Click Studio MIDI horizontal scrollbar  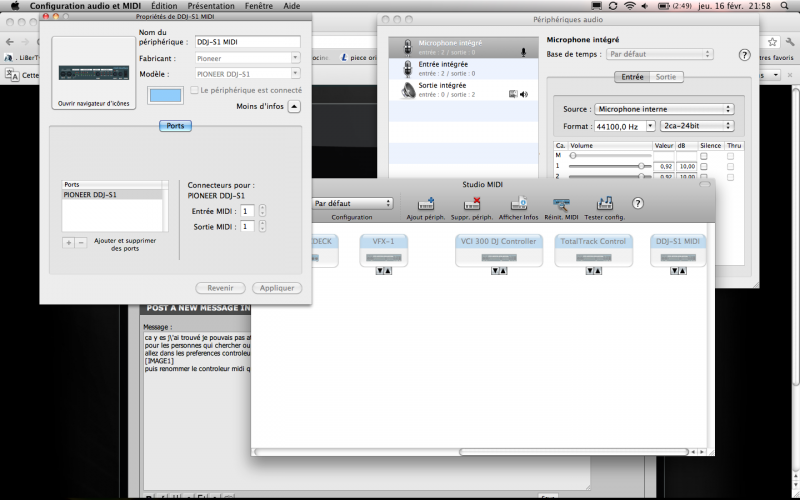pyautogui.click(x=574, y=452)
